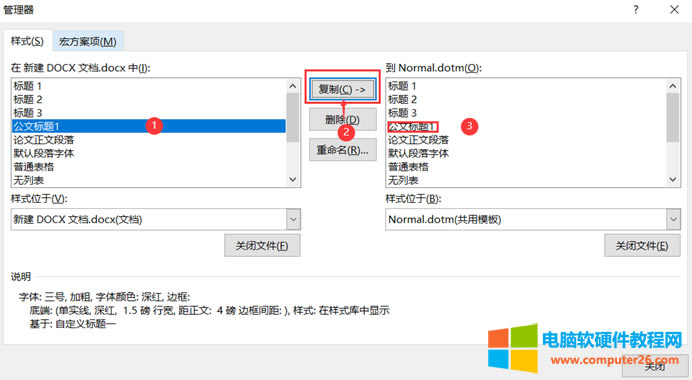The height and width of the screenshot is (380, 692).
Task: Expand the 新建 DOCX 文档.docx styles-in dropdown
Action: [293, 219]
